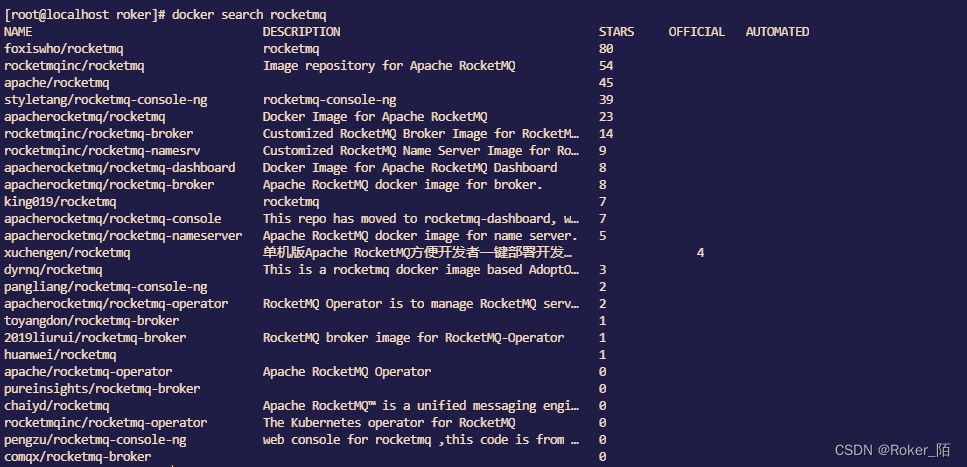The image size is (967, 467).
Task: Click 'Apache RocketMQ docker image for name server.' description
Action: [421, 236]
